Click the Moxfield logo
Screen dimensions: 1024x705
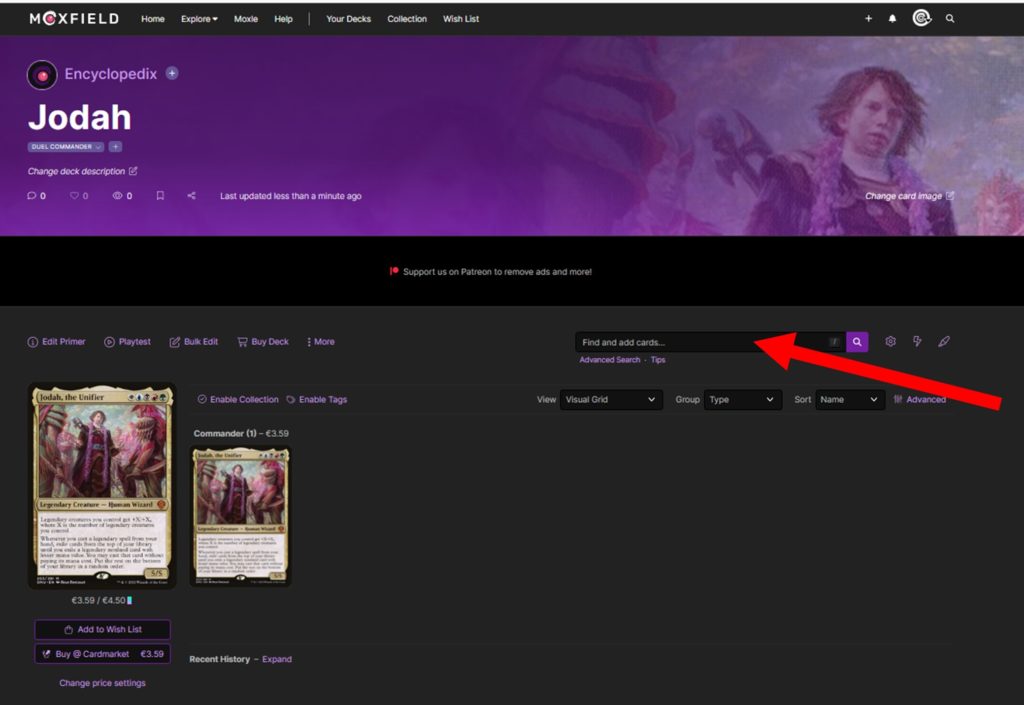(74, 19)
